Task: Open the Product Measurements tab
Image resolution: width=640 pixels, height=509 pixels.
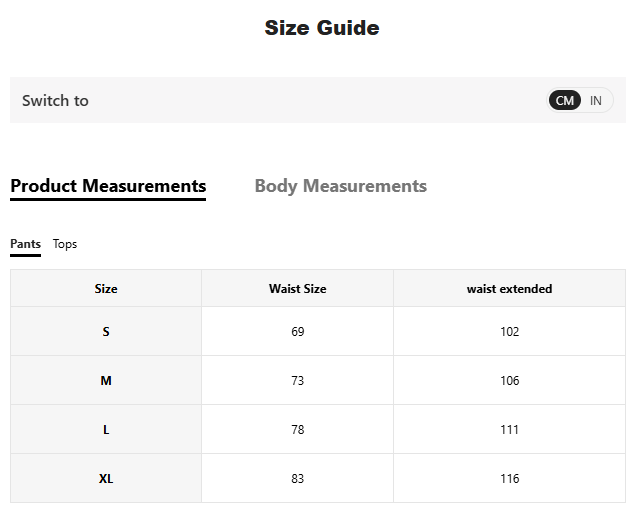Action: (108, 186)
